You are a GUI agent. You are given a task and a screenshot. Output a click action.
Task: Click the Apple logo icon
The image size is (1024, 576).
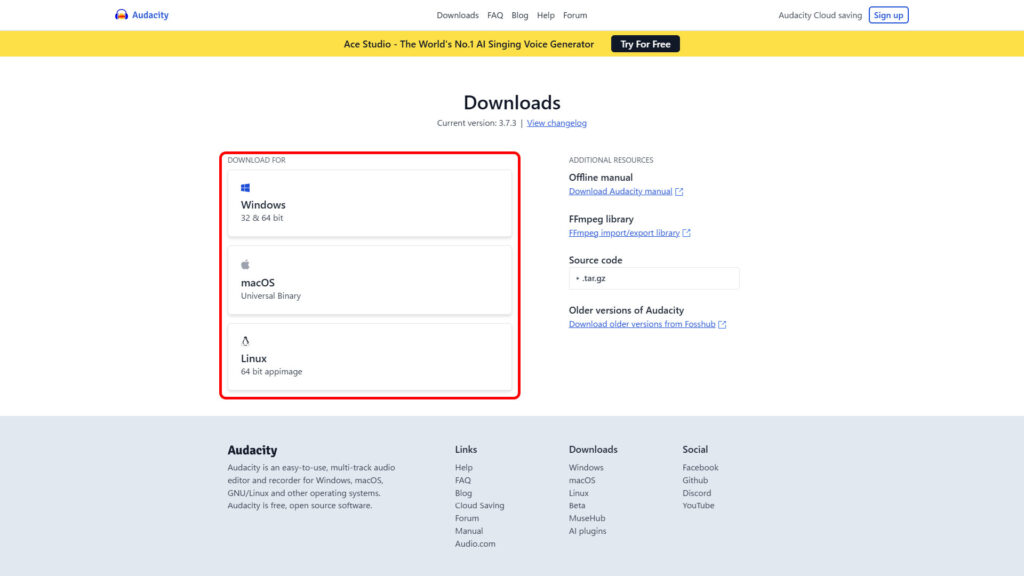pyautogui.click(x=246, y=264)
